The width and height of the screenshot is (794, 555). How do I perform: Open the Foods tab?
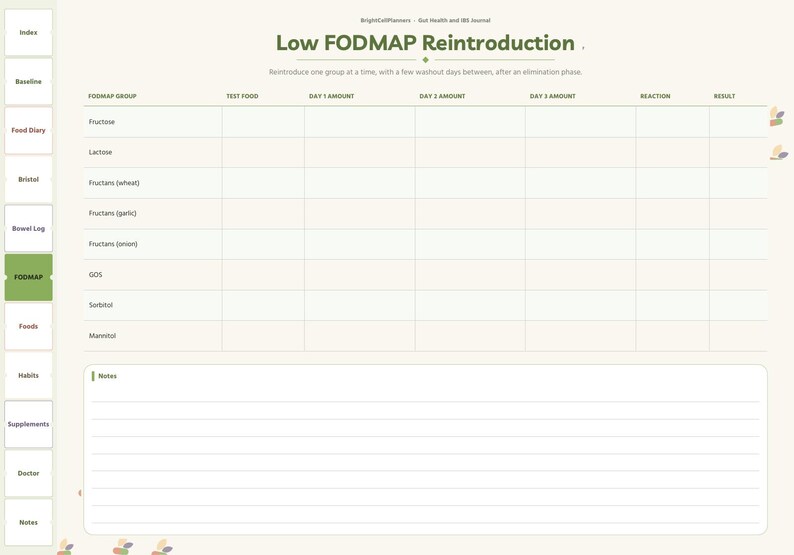(x=28, y=326)
